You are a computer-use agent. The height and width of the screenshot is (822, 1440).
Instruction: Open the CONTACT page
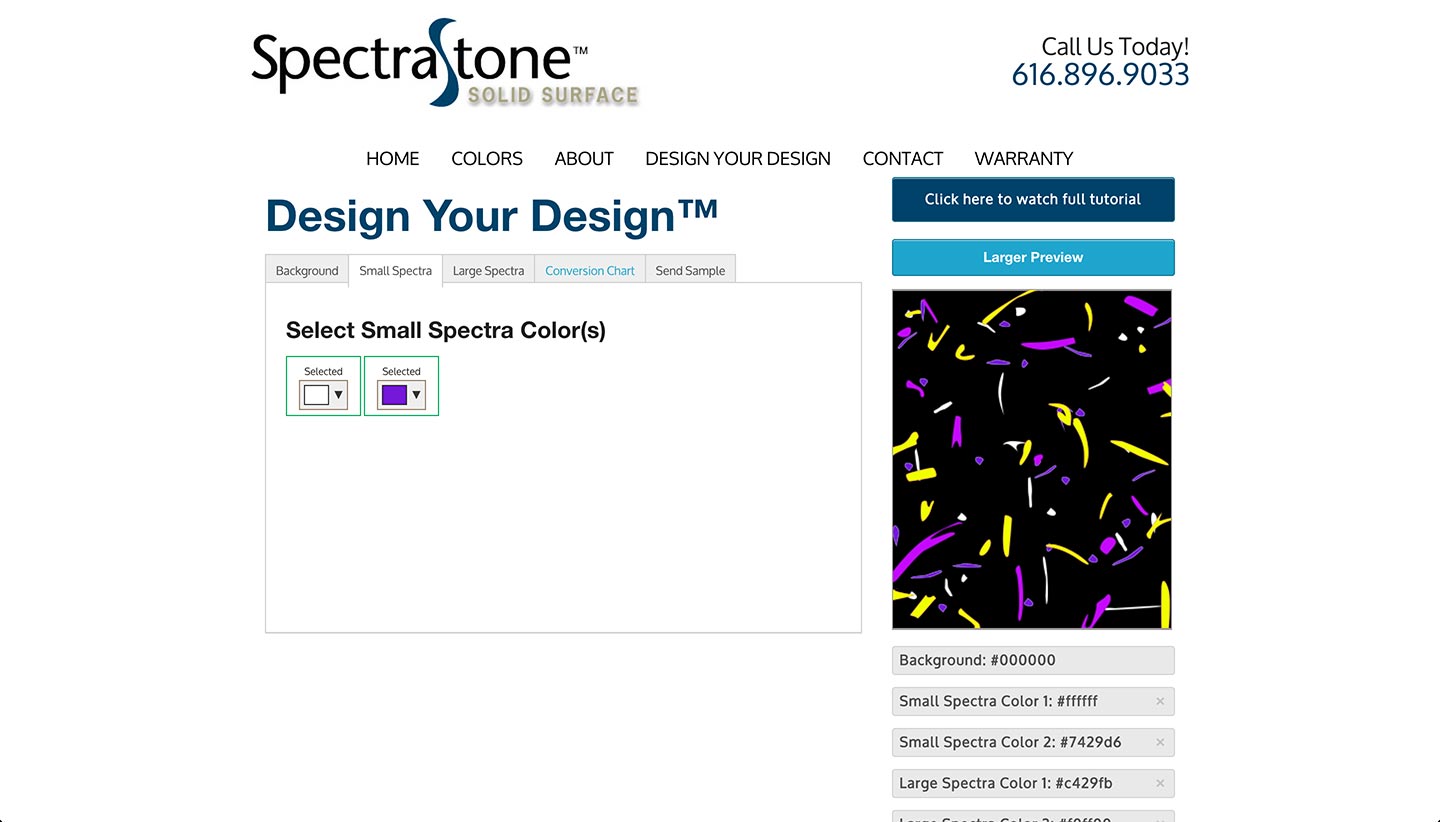903,158
